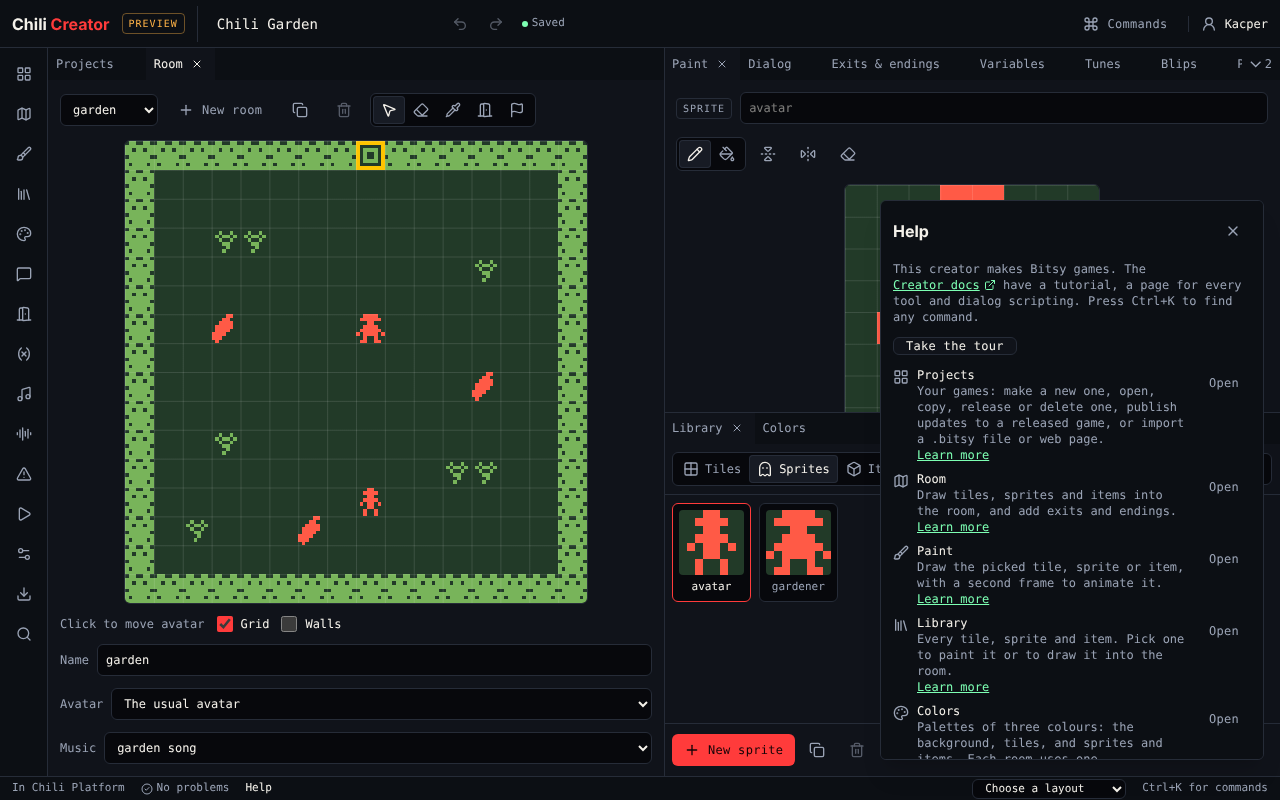Open Tunes using the music note sidebar icon
This screenshot has height=800, width=1280.
tap(24, 394)
